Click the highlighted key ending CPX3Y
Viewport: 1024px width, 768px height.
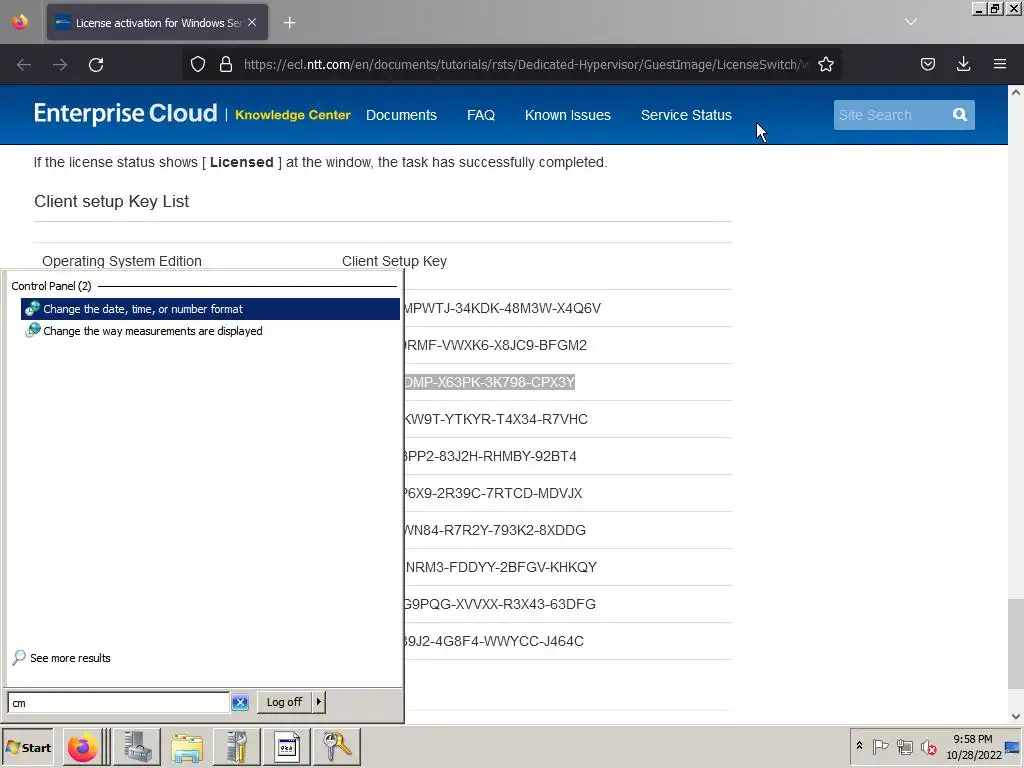click(489, 382)
